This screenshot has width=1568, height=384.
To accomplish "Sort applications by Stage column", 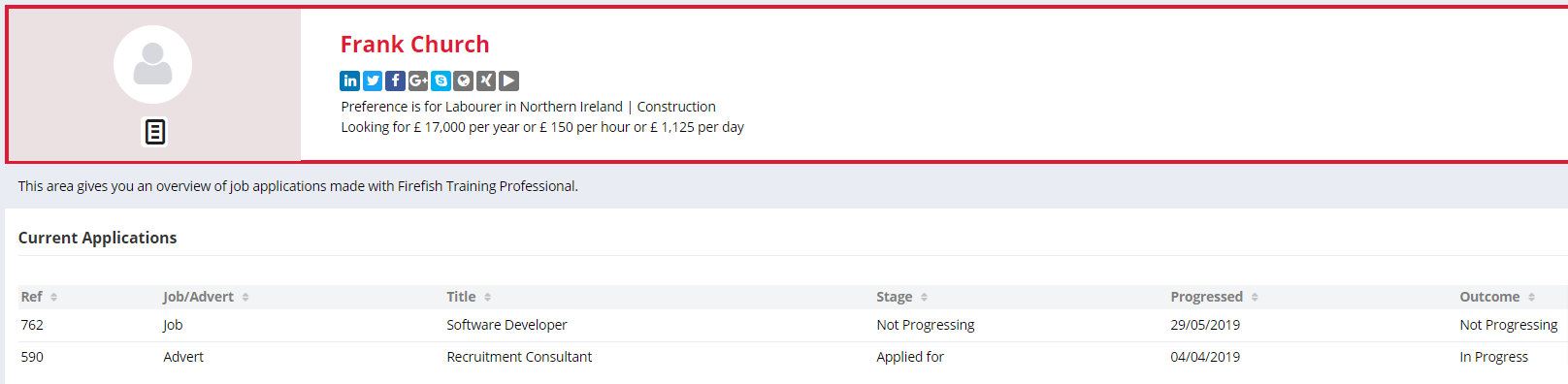I will click(902, 297).
